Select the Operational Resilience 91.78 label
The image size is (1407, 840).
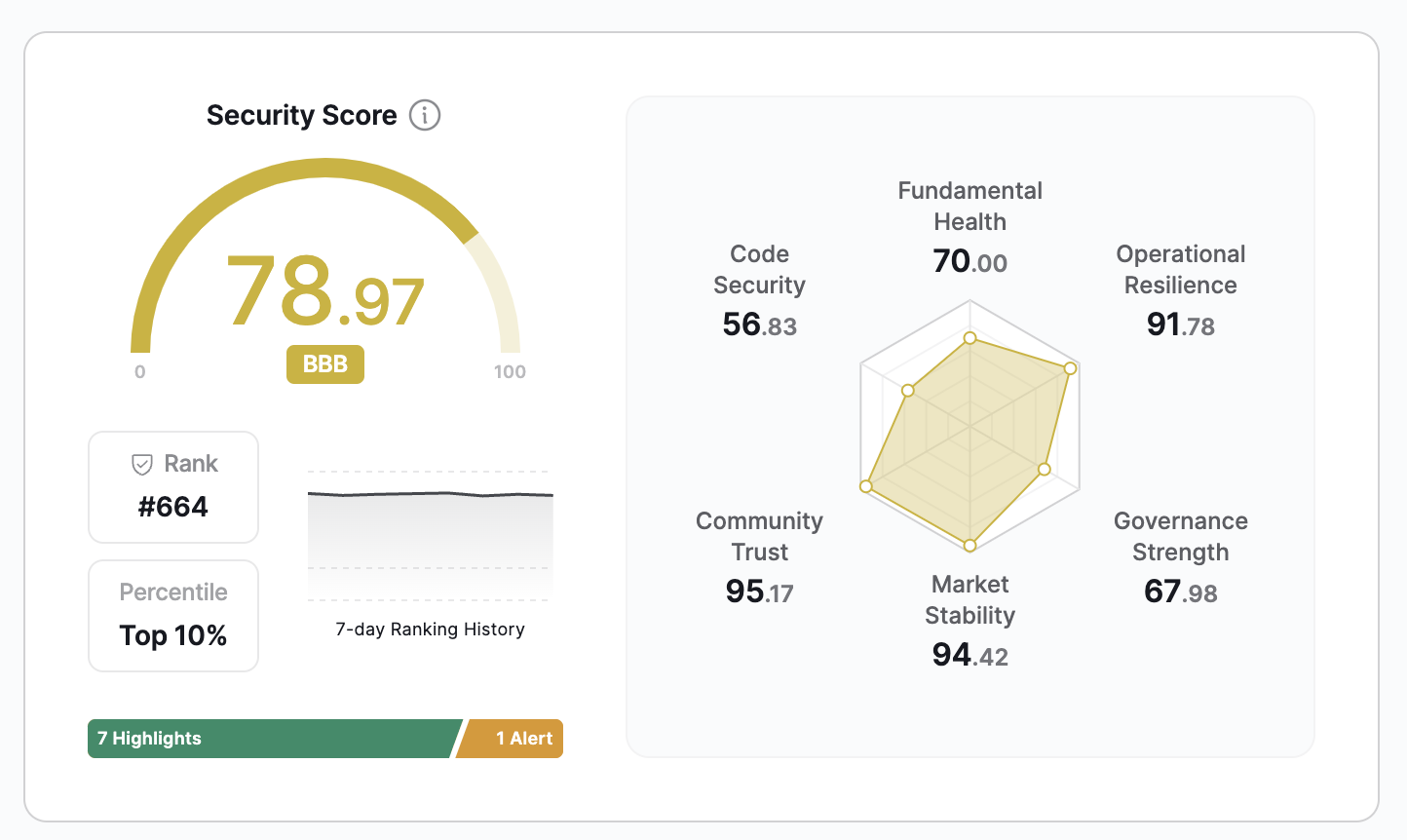pyautogui.click(x=1180, y=290)
